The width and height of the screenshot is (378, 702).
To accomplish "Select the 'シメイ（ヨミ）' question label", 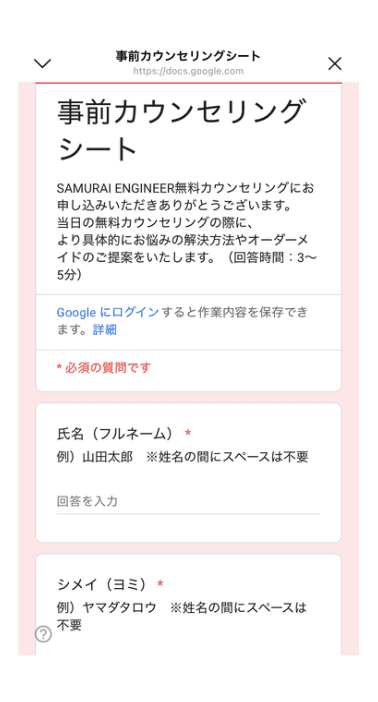I will click(x=102, y=584).
